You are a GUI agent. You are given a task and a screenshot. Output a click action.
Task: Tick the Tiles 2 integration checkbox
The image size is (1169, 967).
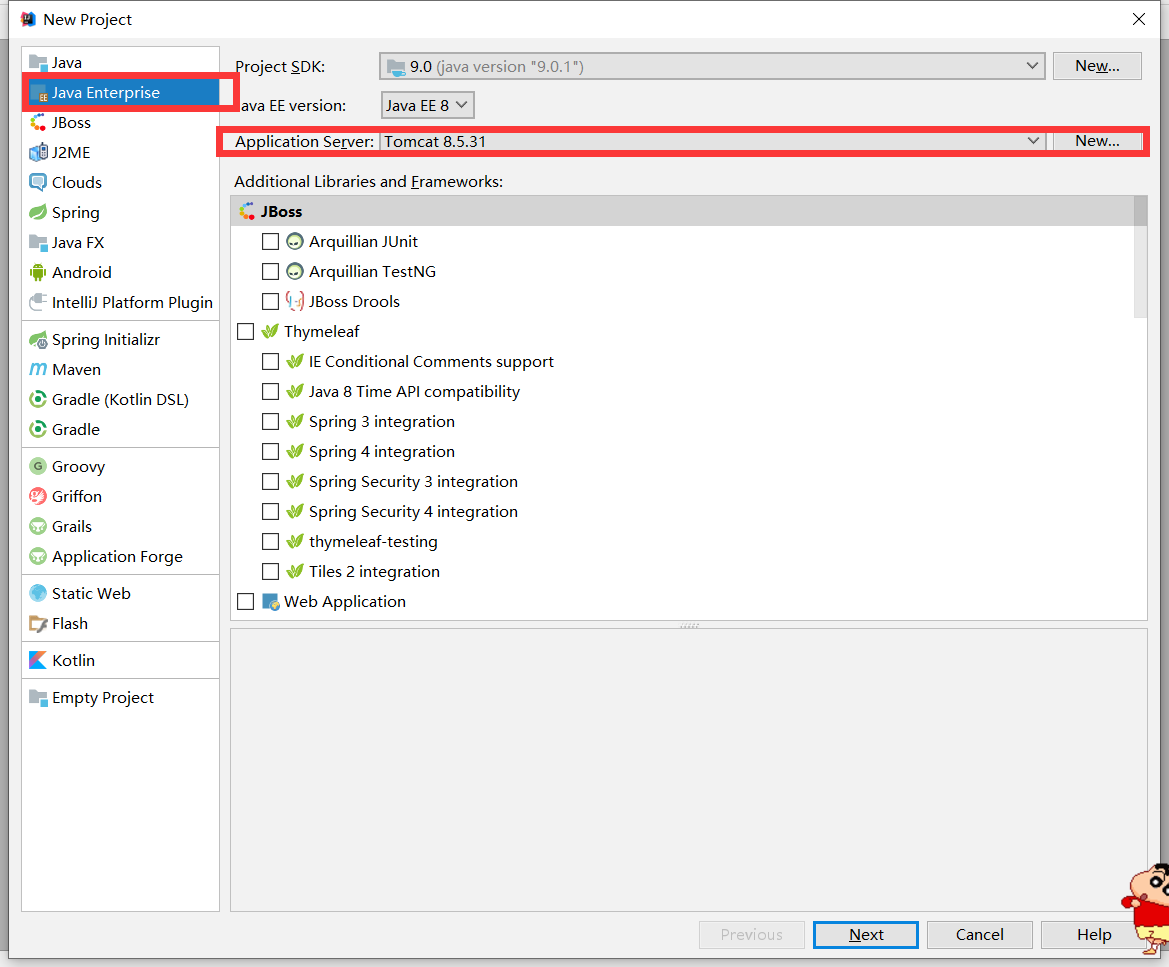(x=271, y=572)
